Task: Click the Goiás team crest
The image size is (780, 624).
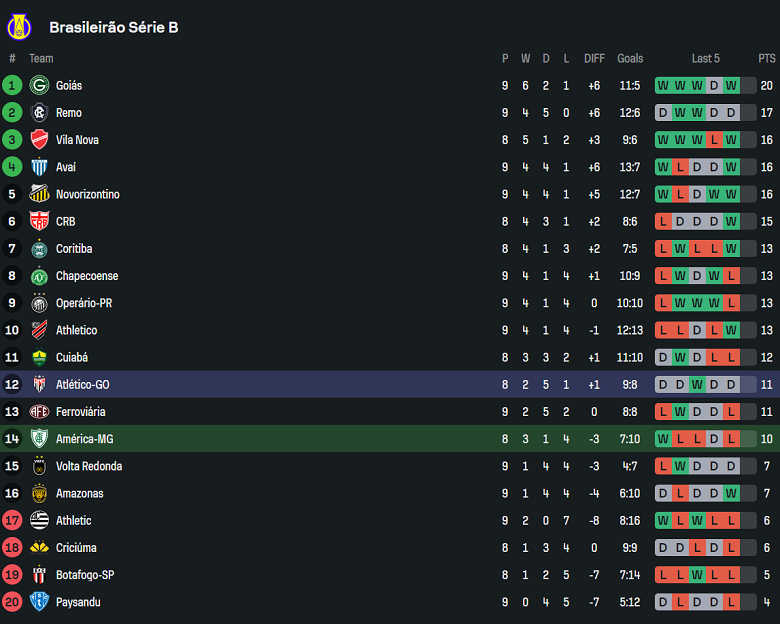Action: click(x=39, y=86)
